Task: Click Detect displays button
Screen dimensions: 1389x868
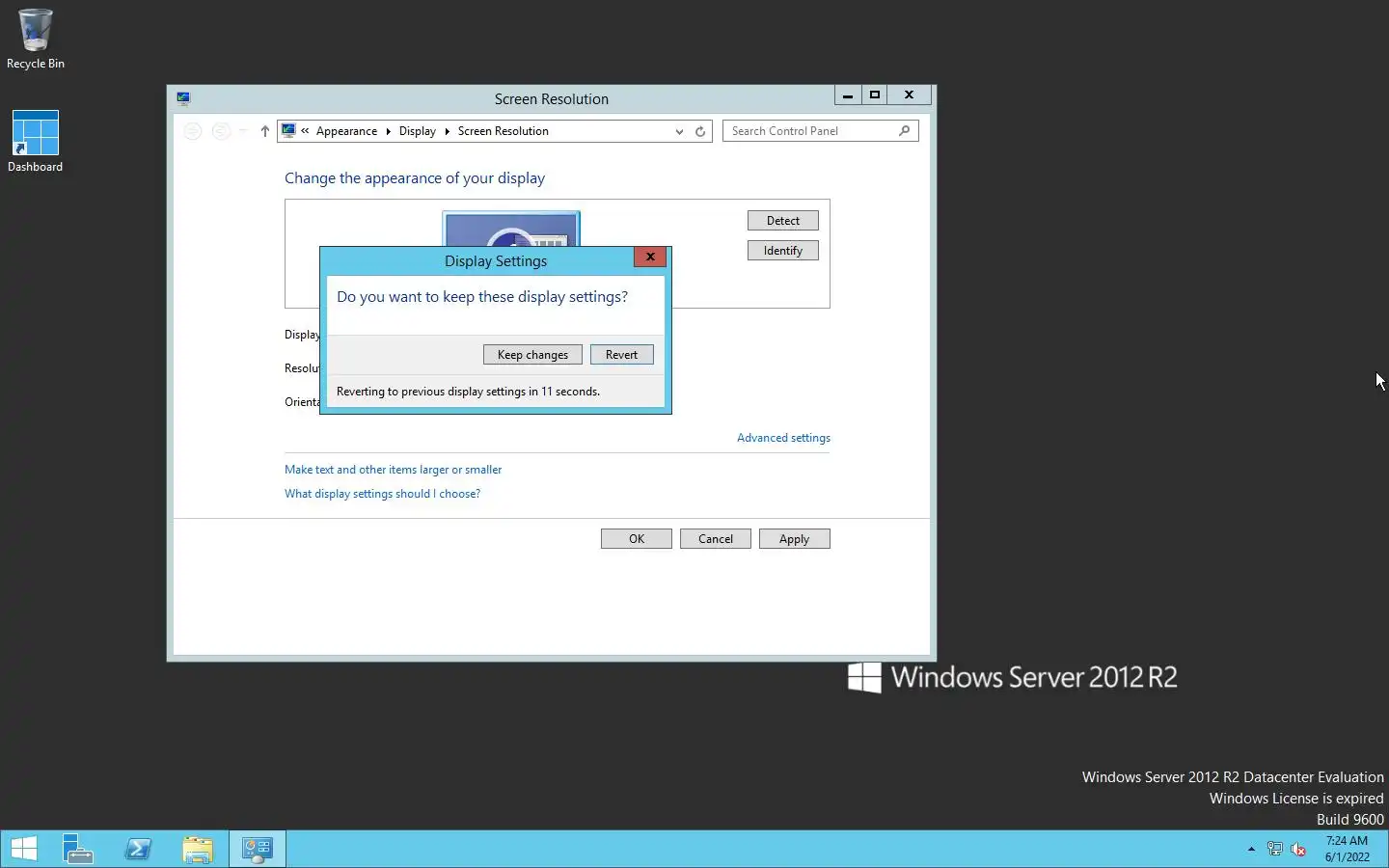Action: (x=783, y=221)
